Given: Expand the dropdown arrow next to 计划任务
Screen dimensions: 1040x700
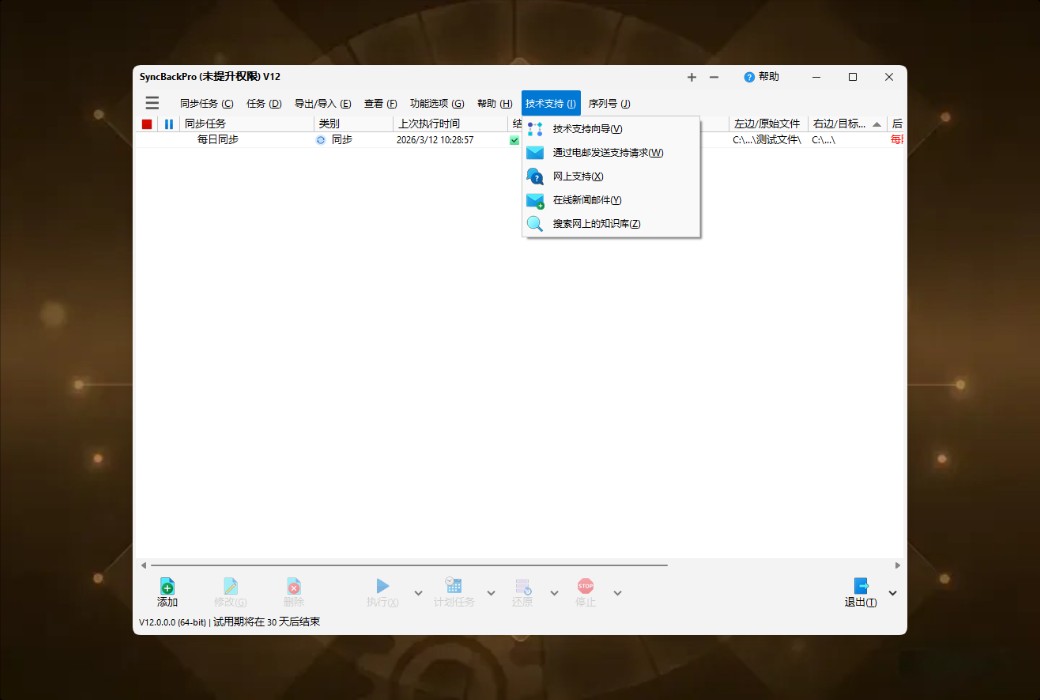Looking at the screenshot, I should coord(490,593).
